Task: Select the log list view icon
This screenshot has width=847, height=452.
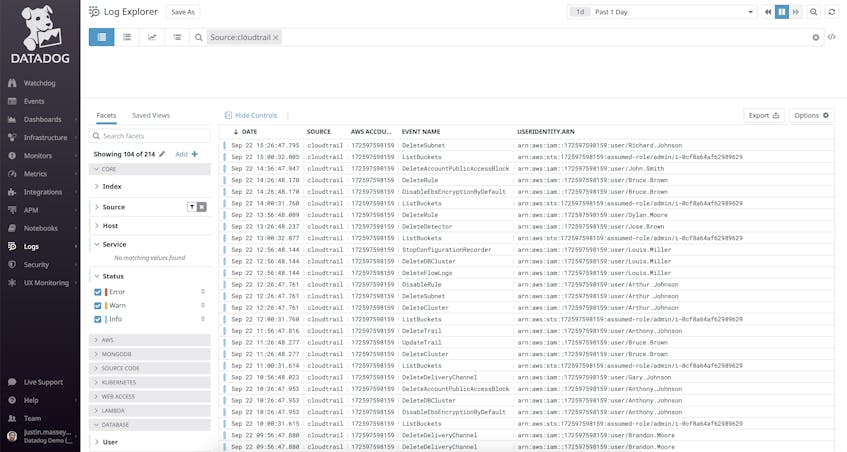Action: [102, 37]
